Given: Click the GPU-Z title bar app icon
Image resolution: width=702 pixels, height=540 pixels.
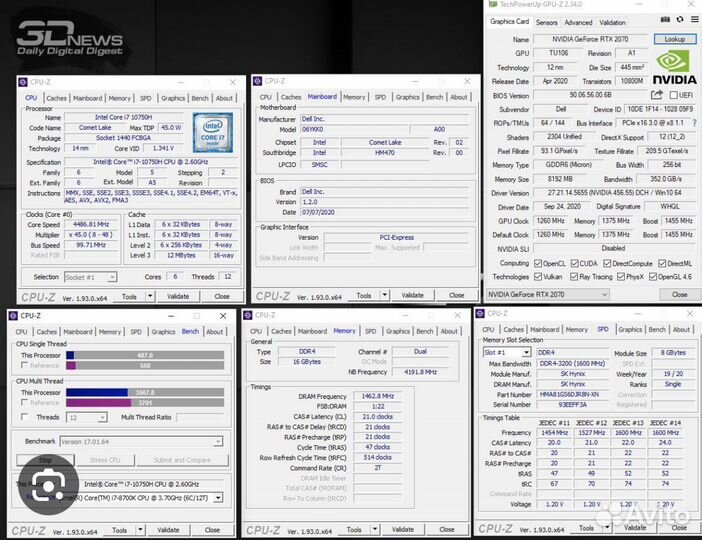Looking at the screenshot, I should [493, 4].
